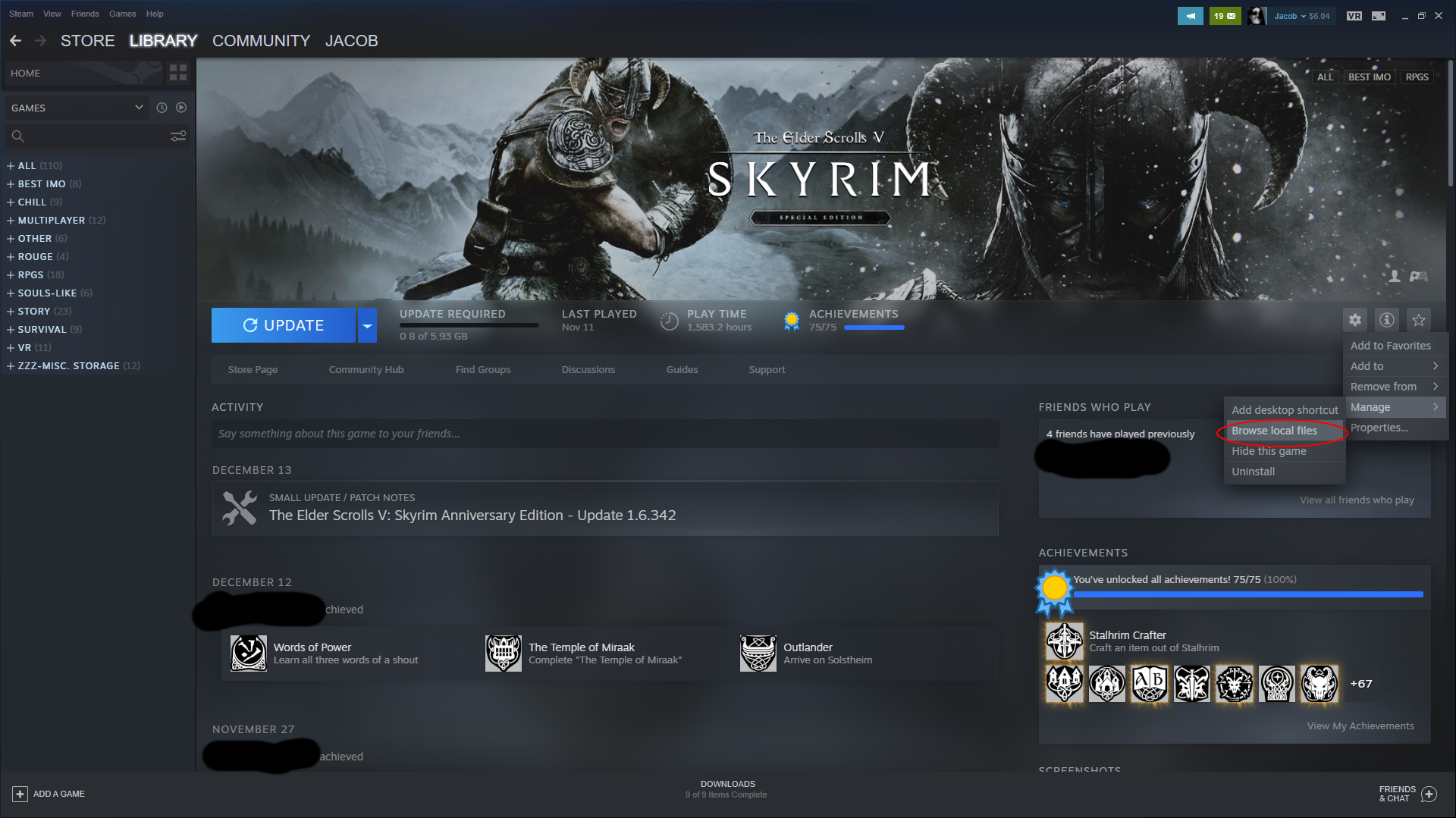The width and height of the screenshot is (1456, 818).
Task: Select Uninstall from the Manage submenu
Action: click(x=1285, y=472)
